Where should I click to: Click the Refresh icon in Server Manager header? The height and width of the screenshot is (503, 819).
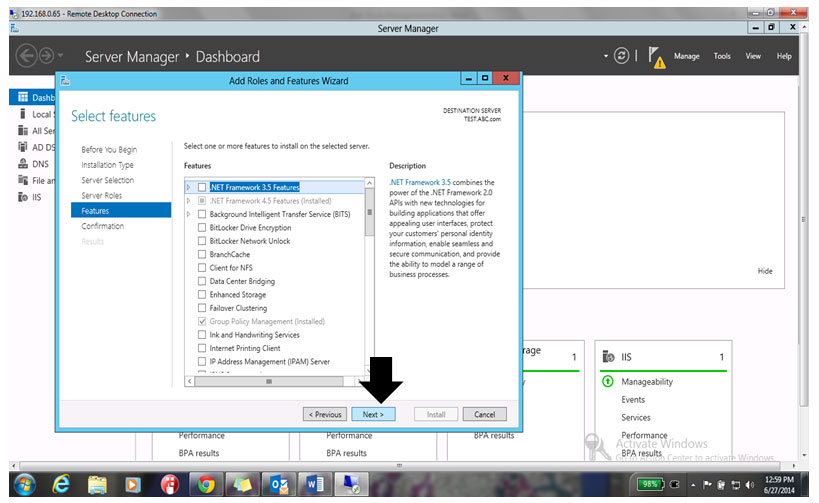[x=621, y=55]
